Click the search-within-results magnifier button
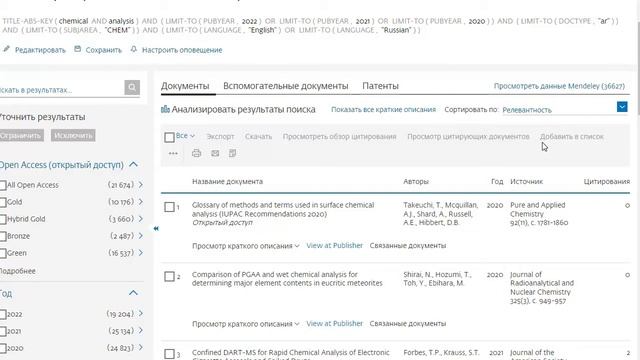The image size is (640, 360). click(132, 87)
